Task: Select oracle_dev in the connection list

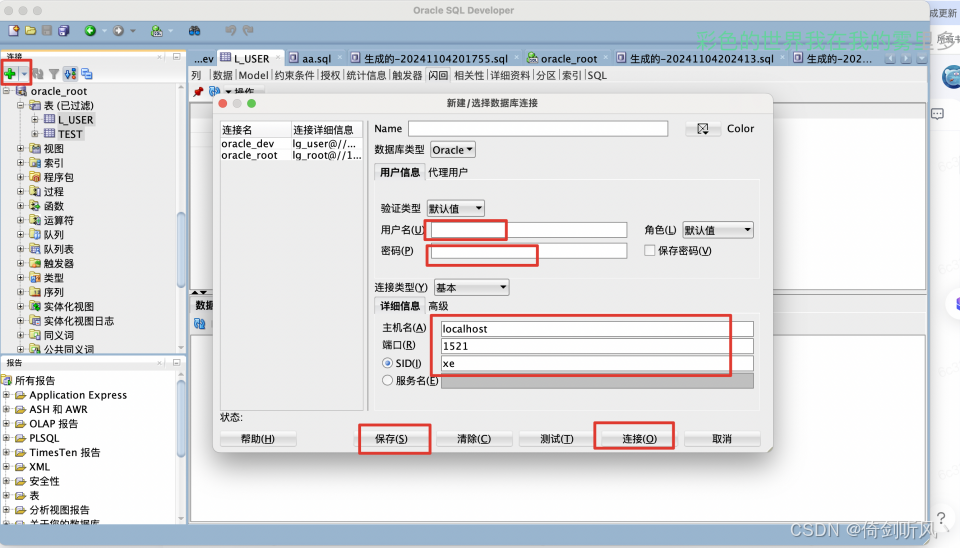Action: [291, 143]
